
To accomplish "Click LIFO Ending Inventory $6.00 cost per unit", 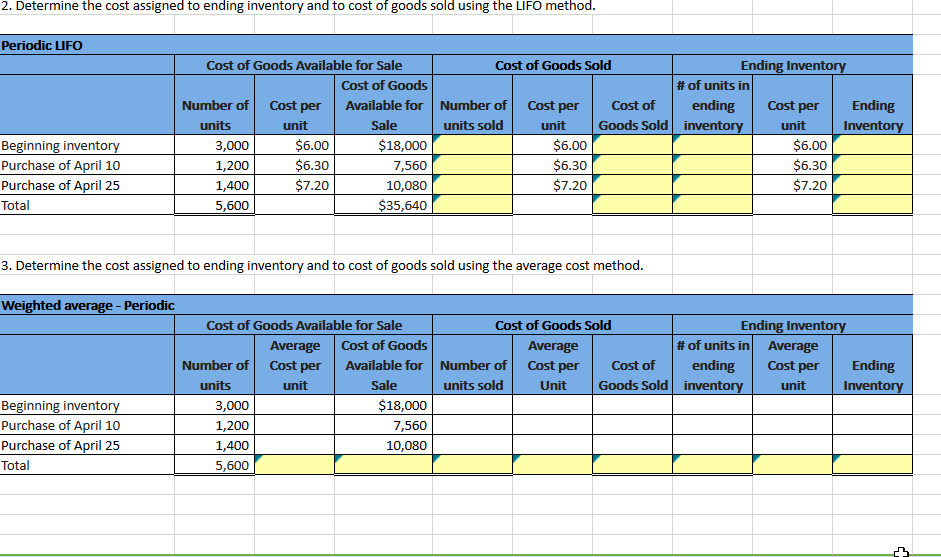I will point(793,145).
